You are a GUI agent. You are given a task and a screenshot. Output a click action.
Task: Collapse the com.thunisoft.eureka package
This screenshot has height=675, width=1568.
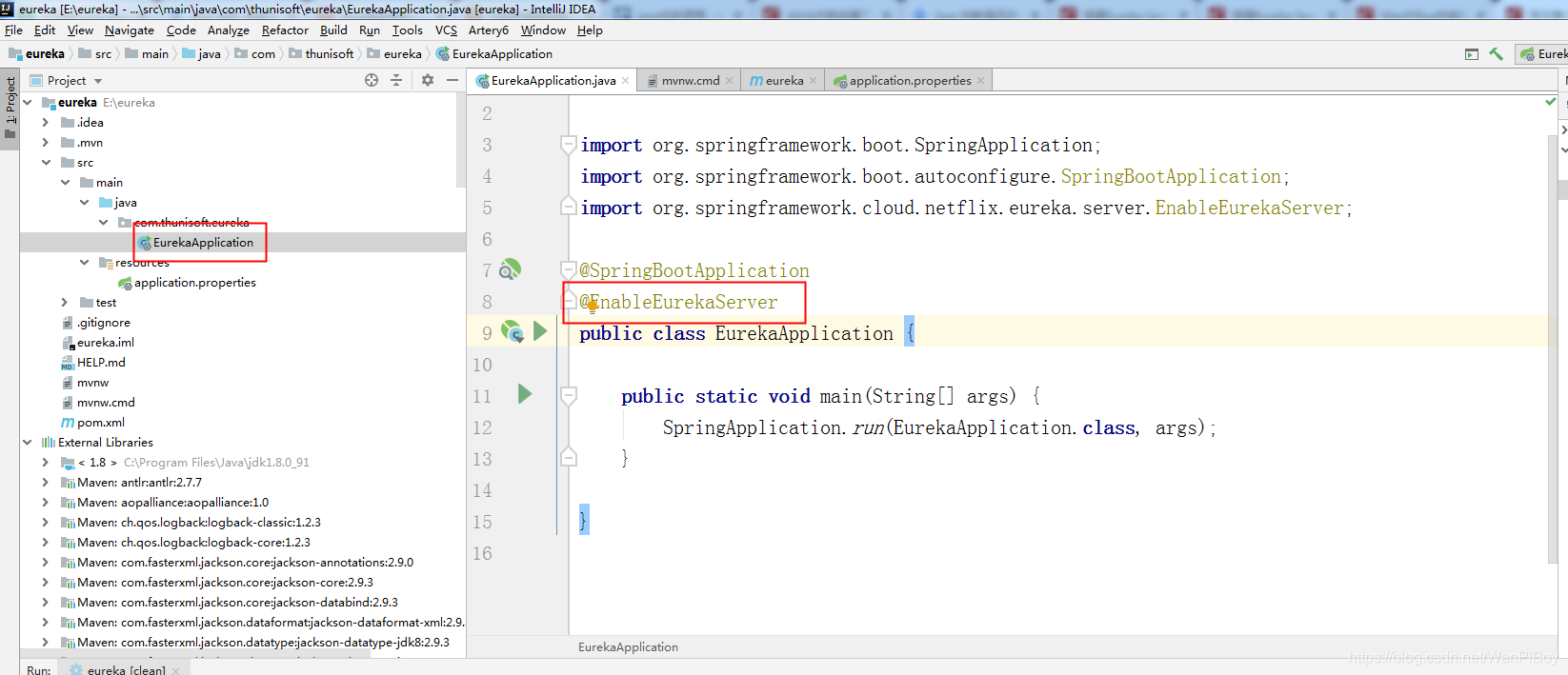point(103,222)
